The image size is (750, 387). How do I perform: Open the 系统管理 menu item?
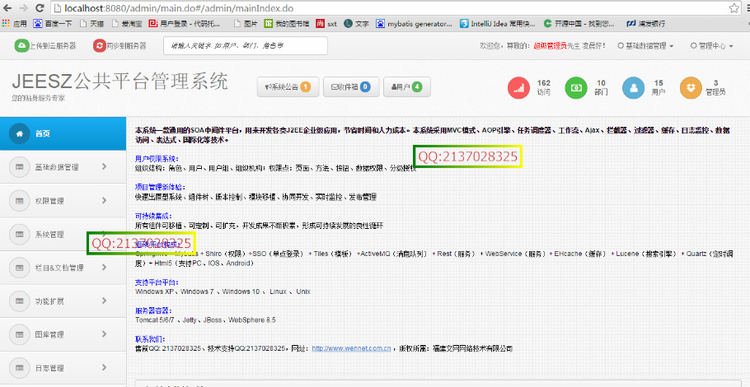63,234
